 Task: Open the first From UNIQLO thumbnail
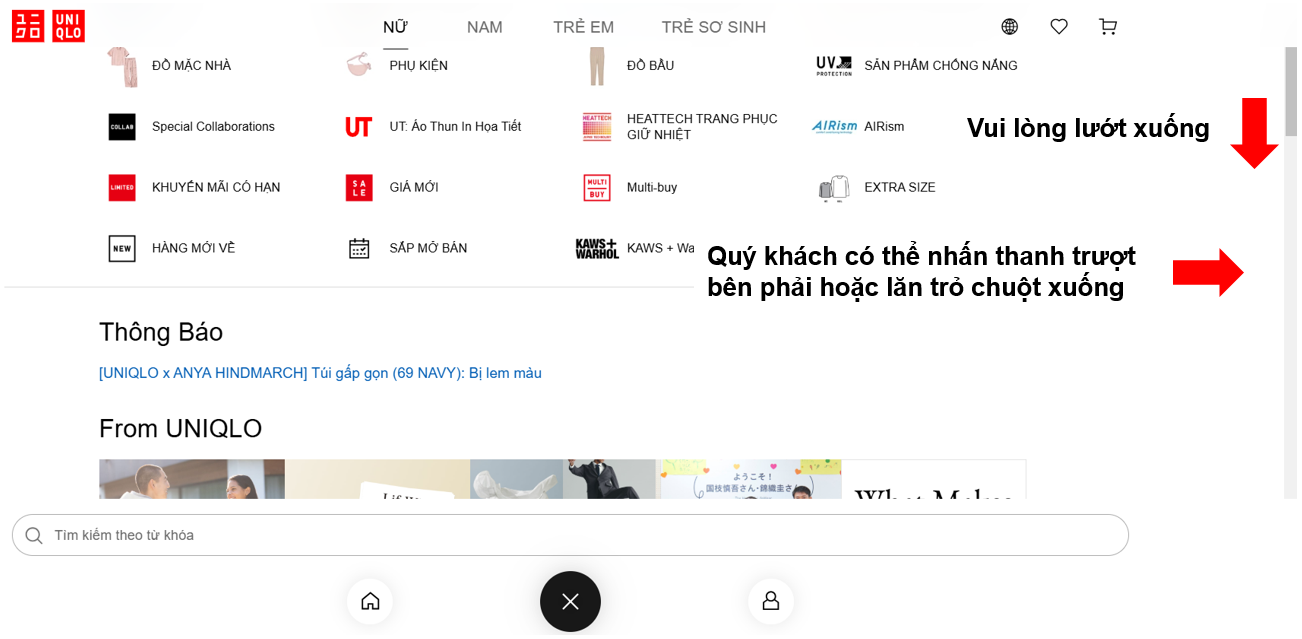click(x=191, y=479)
